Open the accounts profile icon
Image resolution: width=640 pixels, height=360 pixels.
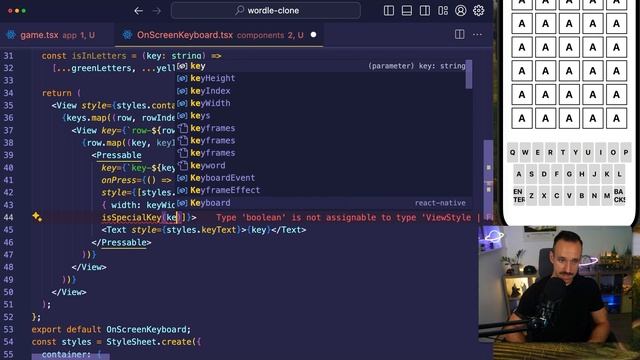coord(461,11)
